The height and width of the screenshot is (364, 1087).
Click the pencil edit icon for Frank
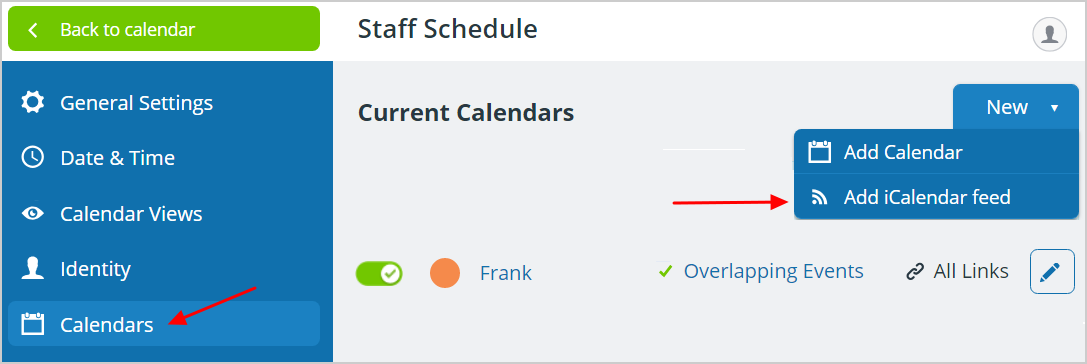pyautogui.click(x=1052, y=272)
